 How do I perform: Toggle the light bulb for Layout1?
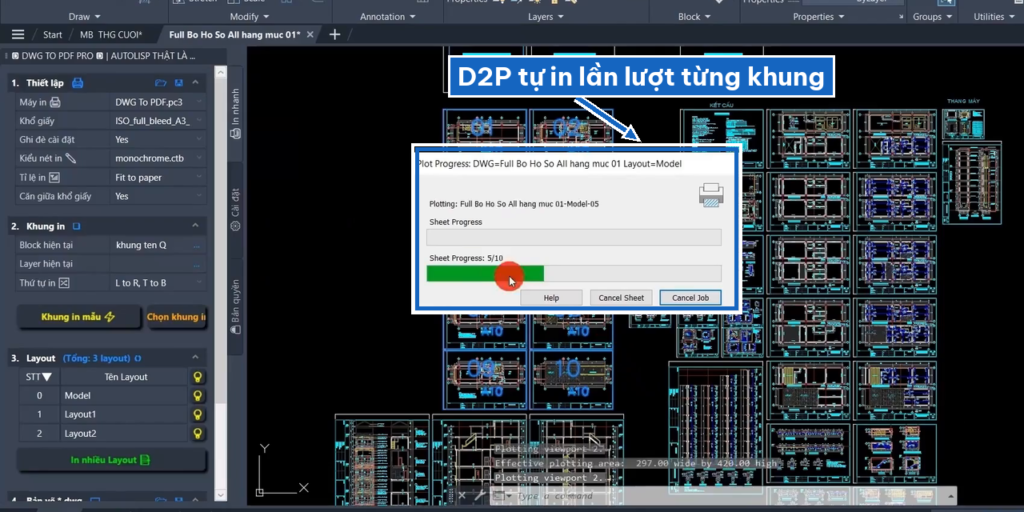pos(196,415)
